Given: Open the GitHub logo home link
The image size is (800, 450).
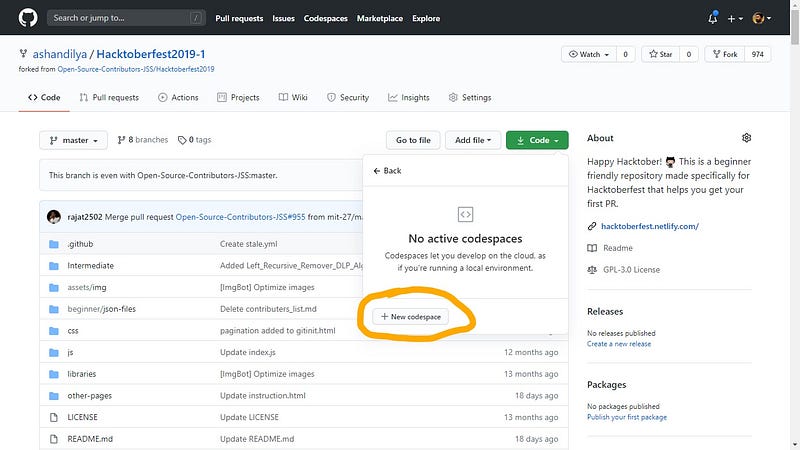Looking at the screenshot, I should coord(28,18).
